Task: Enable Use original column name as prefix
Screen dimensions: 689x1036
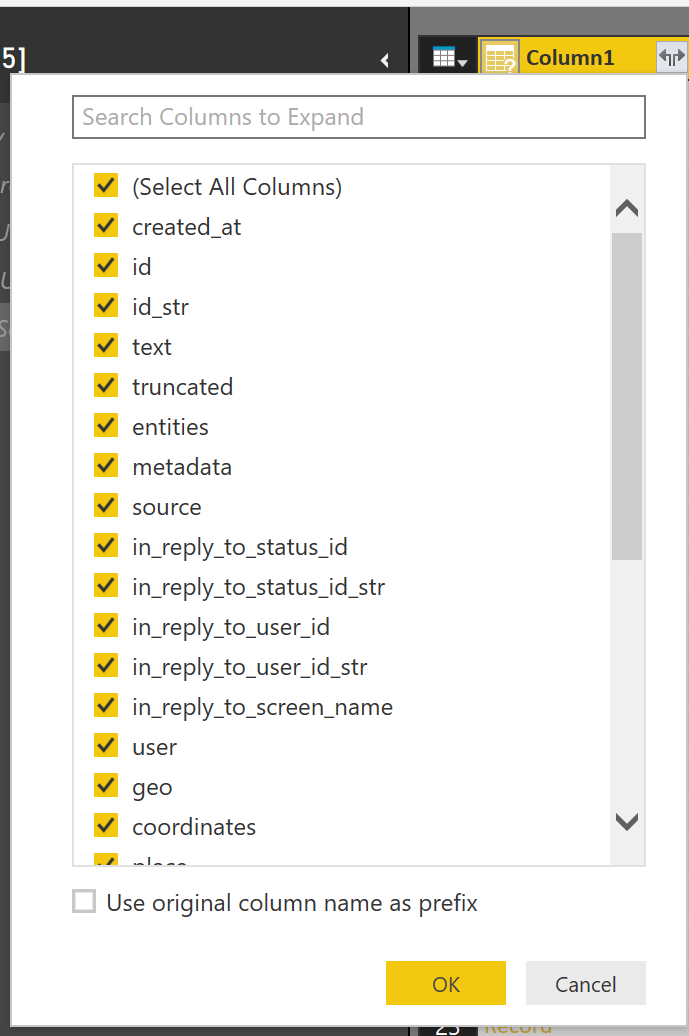Action: tap(85, 902)
